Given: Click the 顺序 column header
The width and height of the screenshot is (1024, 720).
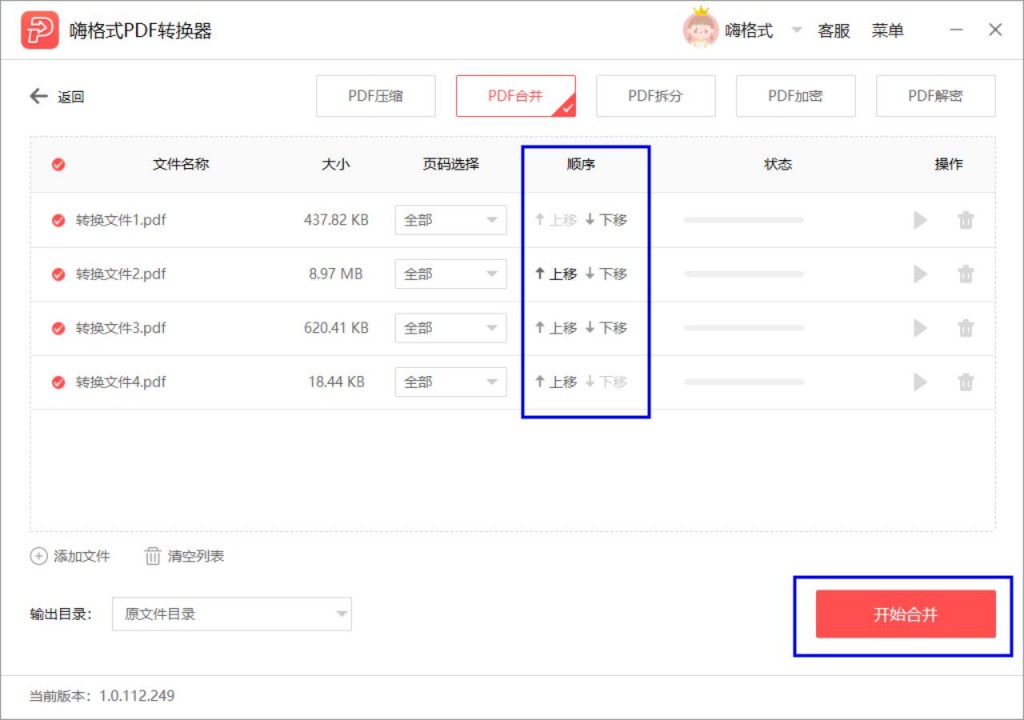Looking at the screenshot, I should 581,164.
